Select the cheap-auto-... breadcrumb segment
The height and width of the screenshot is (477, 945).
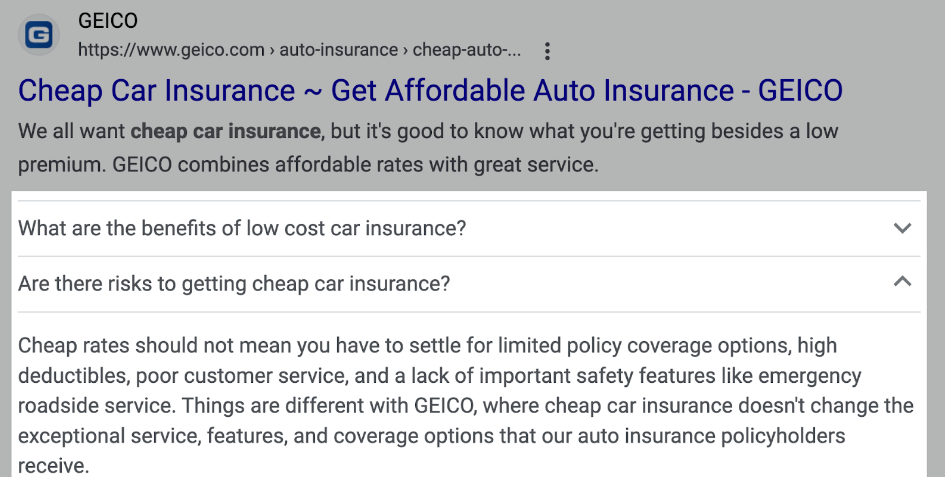[x=467, y=50]
